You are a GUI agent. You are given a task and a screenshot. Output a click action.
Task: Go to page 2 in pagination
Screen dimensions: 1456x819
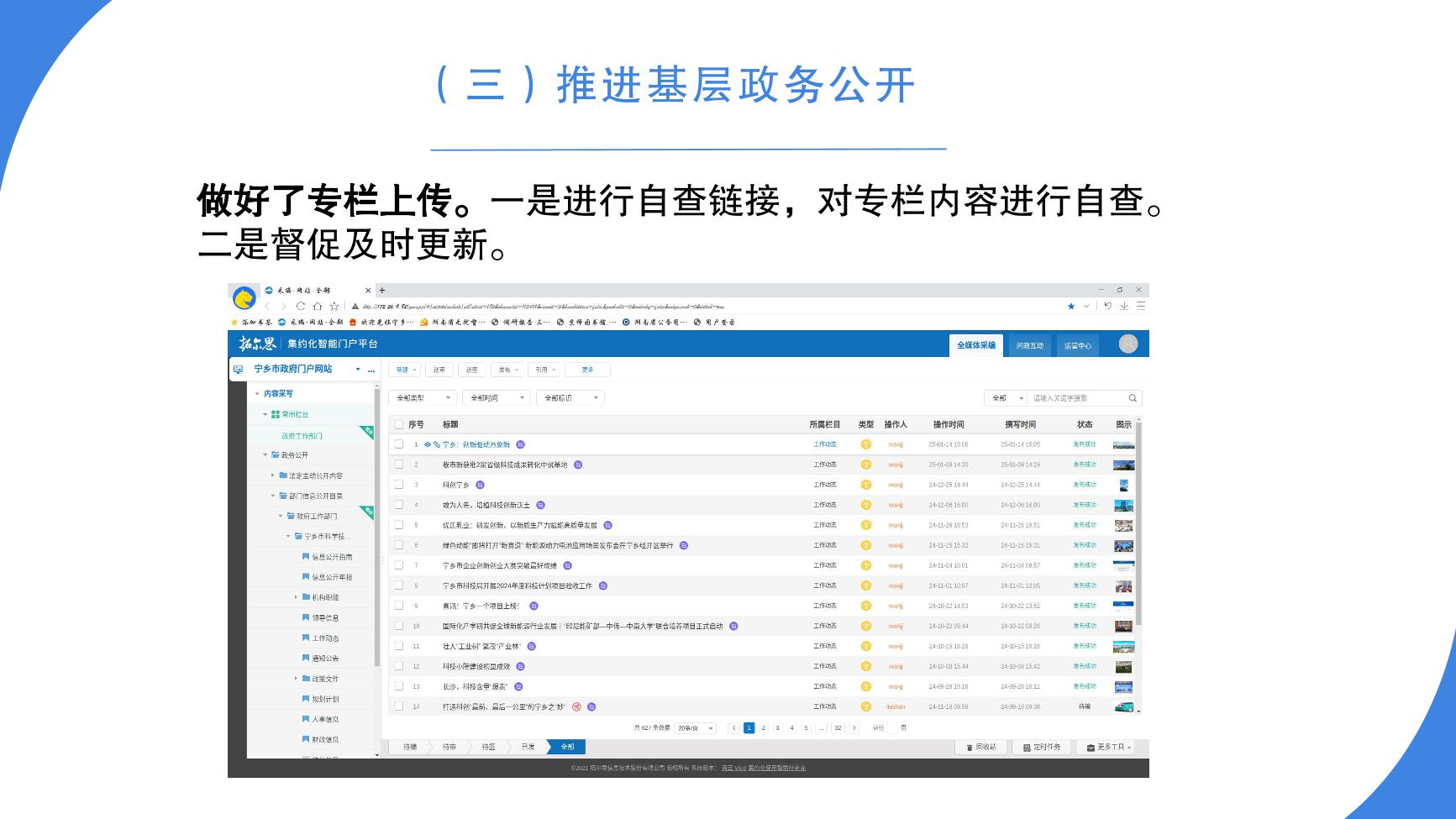point(763,728)
